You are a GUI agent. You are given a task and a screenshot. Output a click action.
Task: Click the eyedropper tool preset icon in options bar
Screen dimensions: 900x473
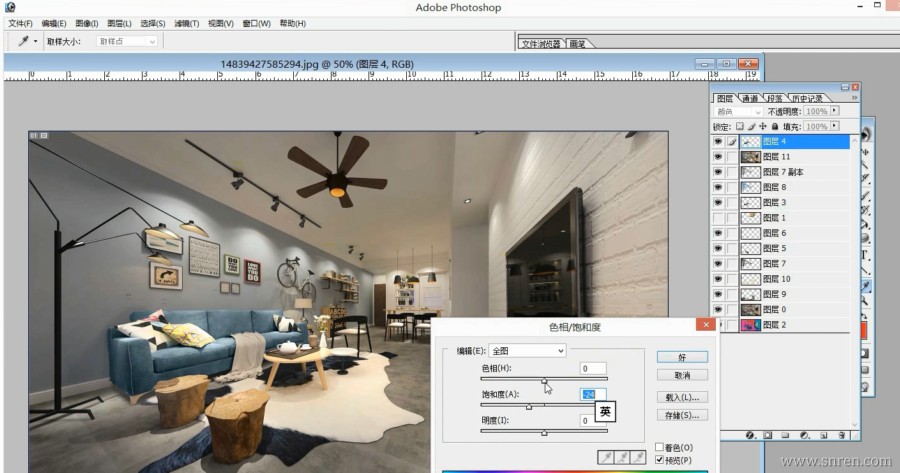[x=24, y=41]
